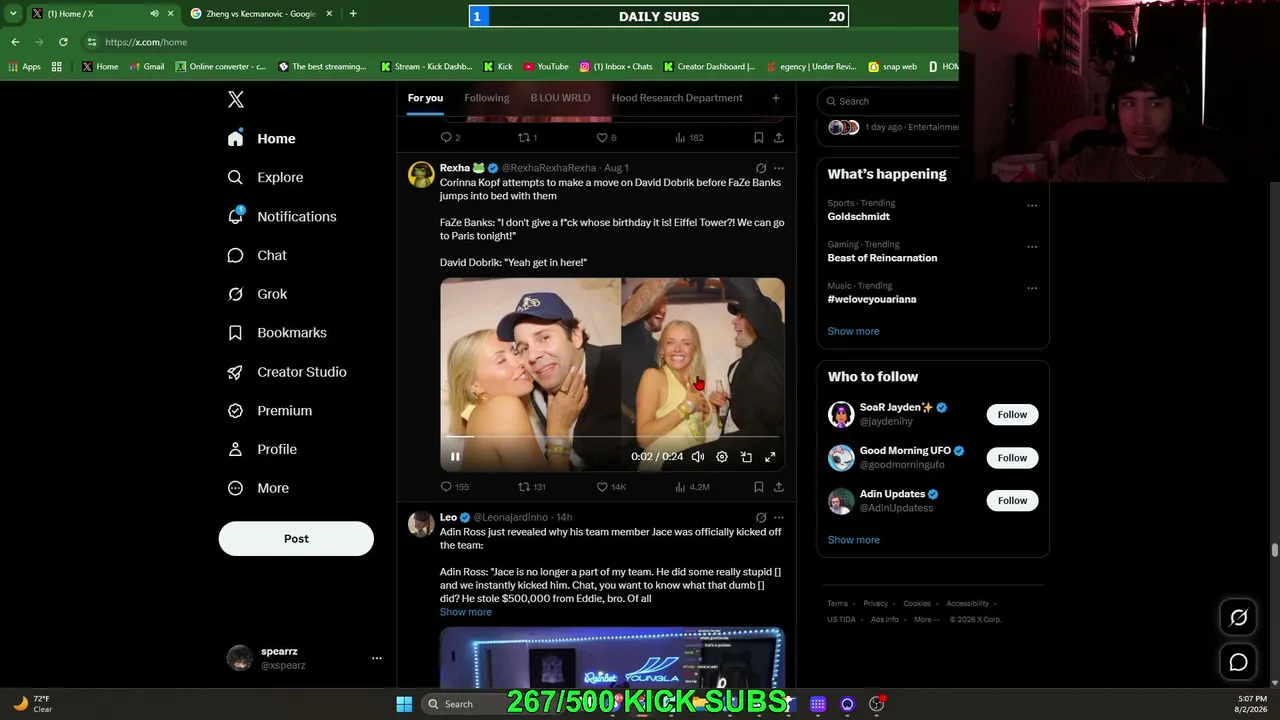Open Chat from the sidebar
This screenshot has width=1280, height=720.
[x=257, y=255]
